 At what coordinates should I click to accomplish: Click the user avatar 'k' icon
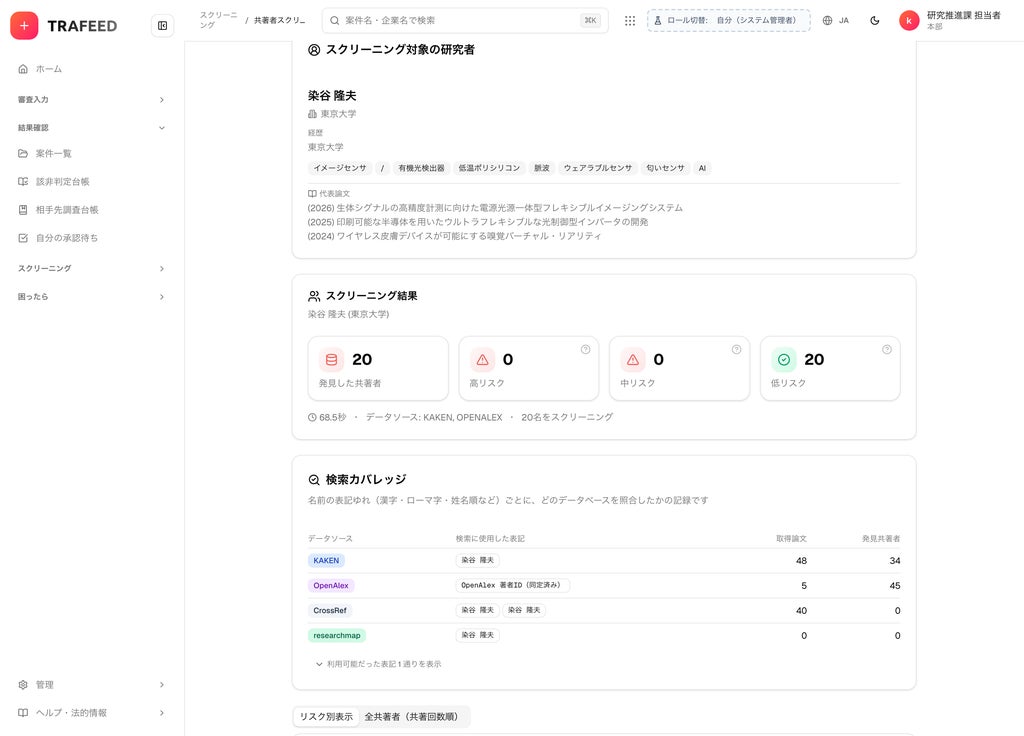[x=908, y=20]
